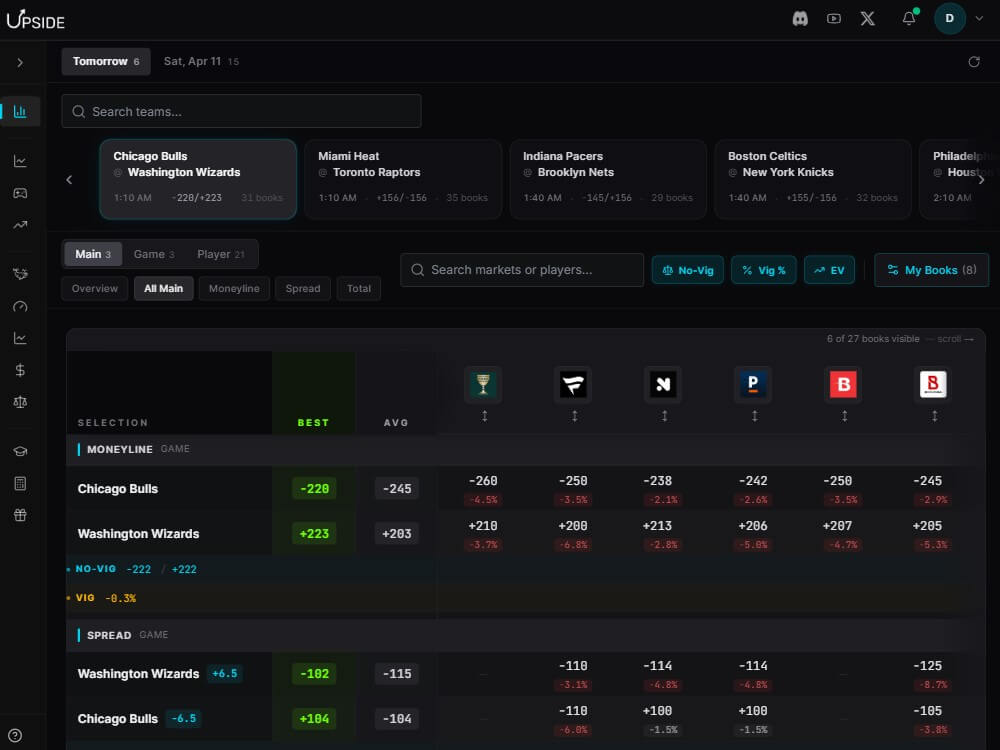
Task: Refresh the odds with the refresh icon
Action: 975,61
